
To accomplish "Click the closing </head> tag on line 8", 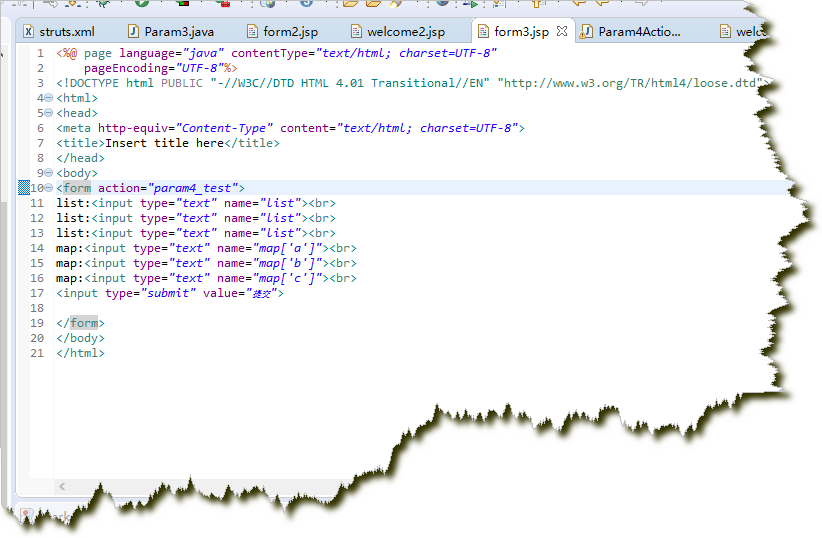I will tap(80, 158).
